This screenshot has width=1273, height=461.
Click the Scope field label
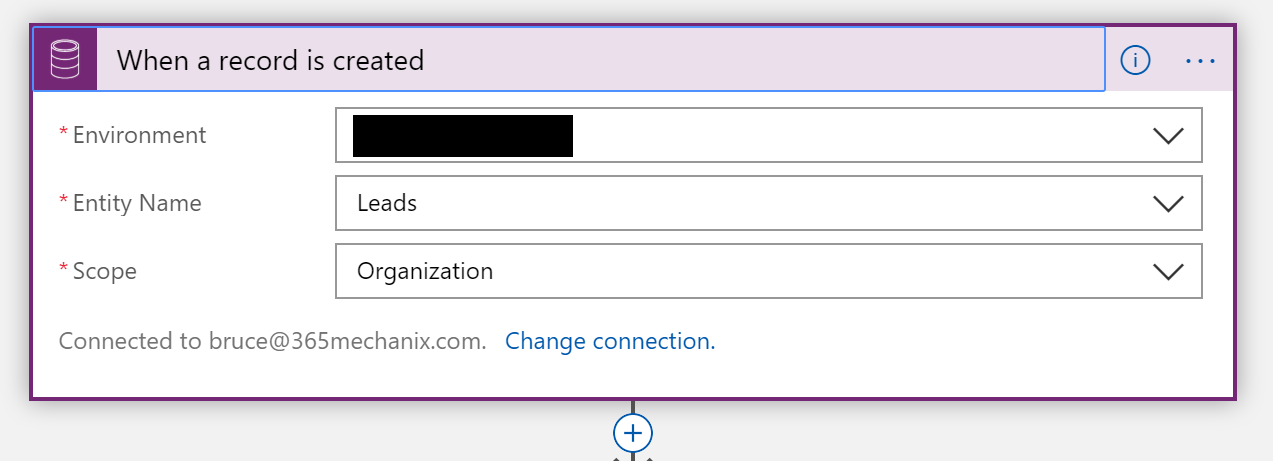click(105, 271)
